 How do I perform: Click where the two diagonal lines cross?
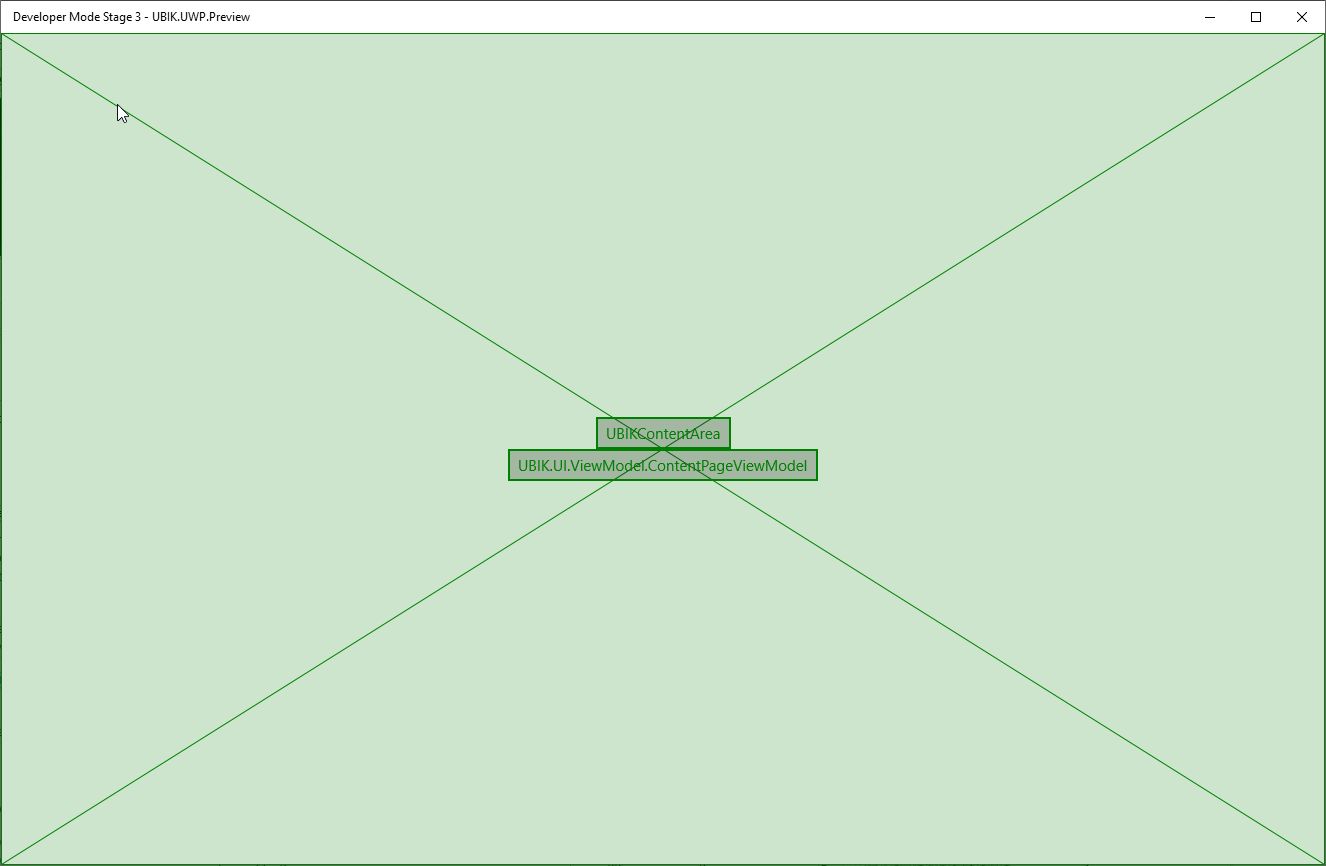click(x=663, y=449)
